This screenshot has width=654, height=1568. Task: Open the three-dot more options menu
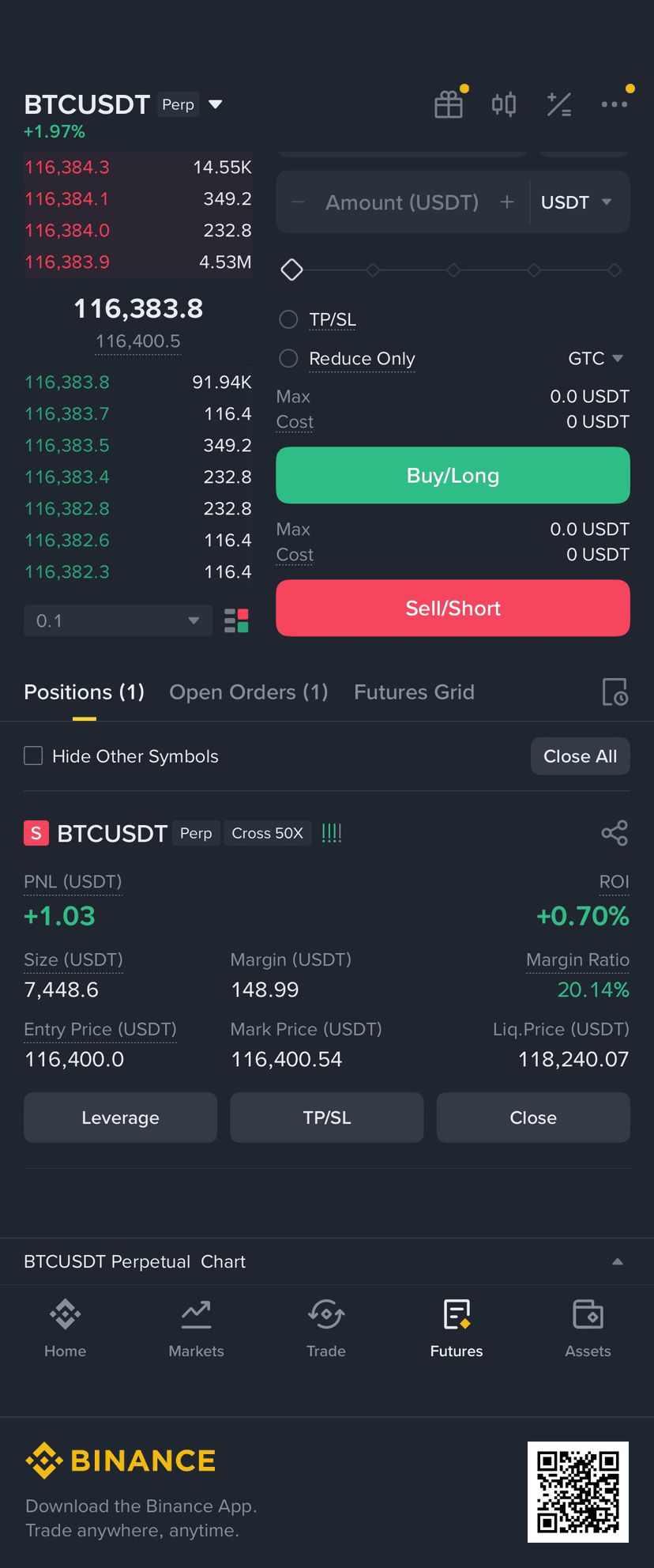pyautogui.click(x=615, y=104)
